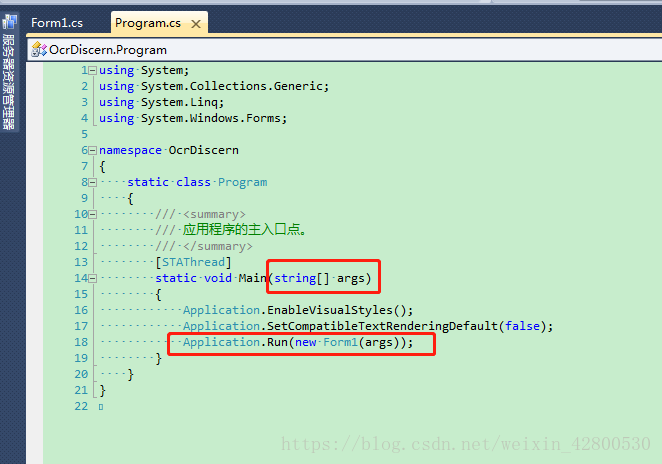Click 'using System;' on line 1

(144, 70)
